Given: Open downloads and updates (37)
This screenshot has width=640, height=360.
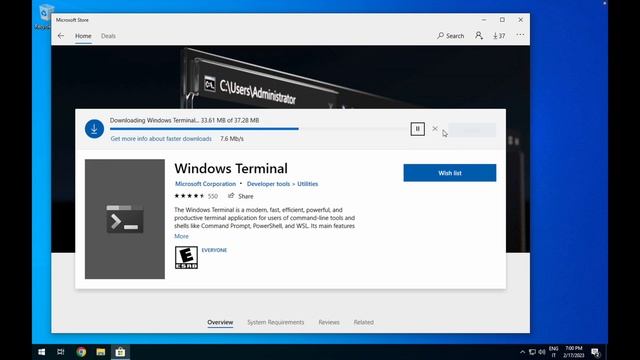Looking at the screenshot, I should [x=499, y=36].
